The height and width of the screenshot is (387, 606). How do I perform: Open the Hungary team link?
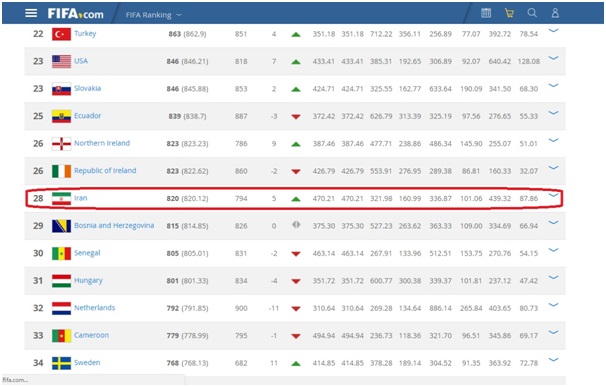click(89, 281)
